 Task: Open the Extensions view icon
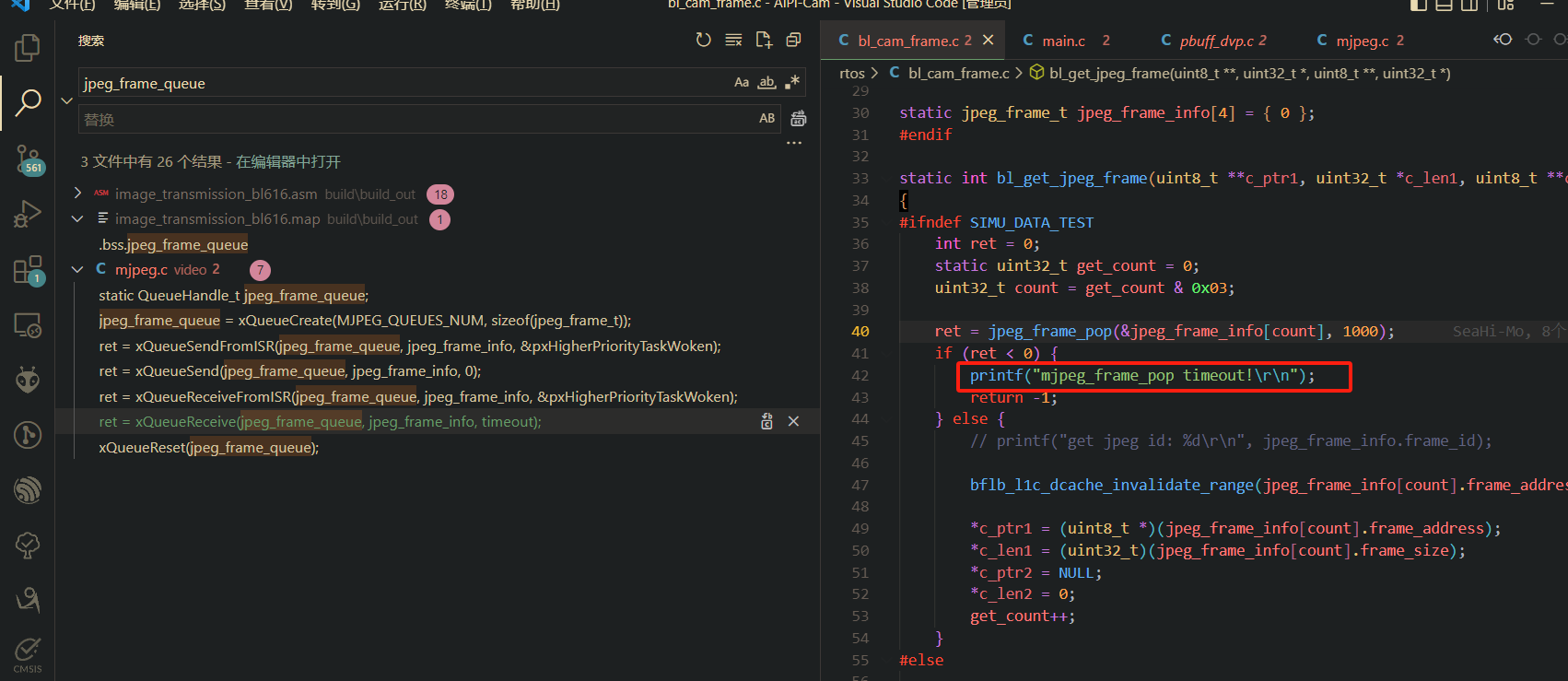[28, 270]
